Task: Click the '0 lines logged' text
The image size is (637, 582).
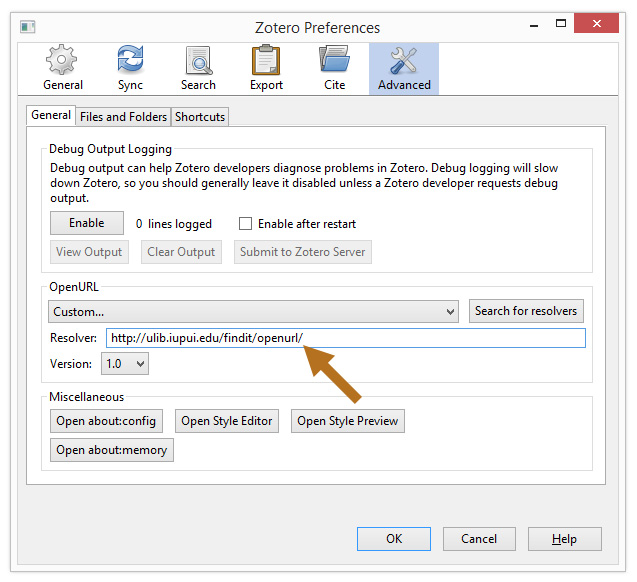Action: pyautogui.click(x=173, y=224)
